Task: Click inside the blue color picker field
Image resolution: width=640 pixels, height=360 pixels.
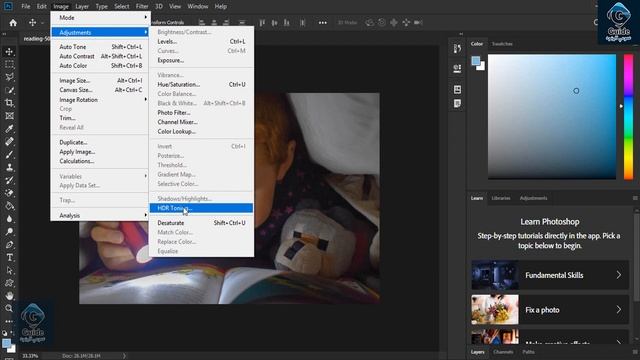Action: (552, 117)
